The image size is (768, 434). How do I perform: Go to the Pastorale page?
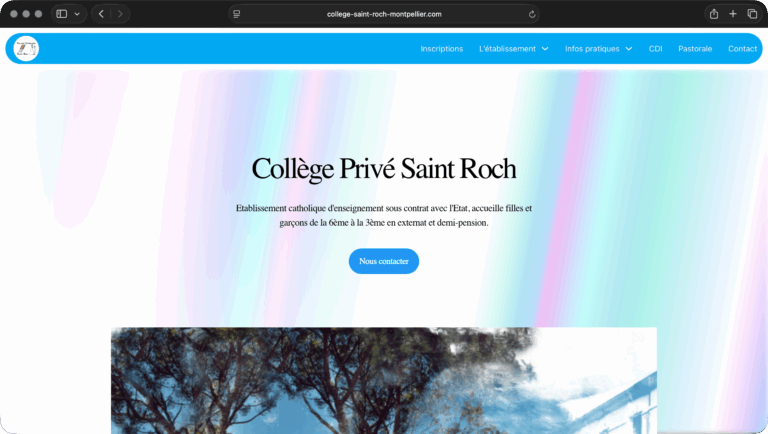(695, 48)
